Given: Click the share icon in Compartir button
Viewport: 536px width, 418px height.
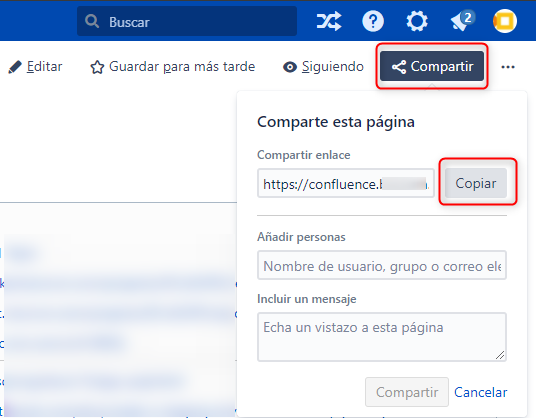Looking at the screenshot, I should pos(399,67).
